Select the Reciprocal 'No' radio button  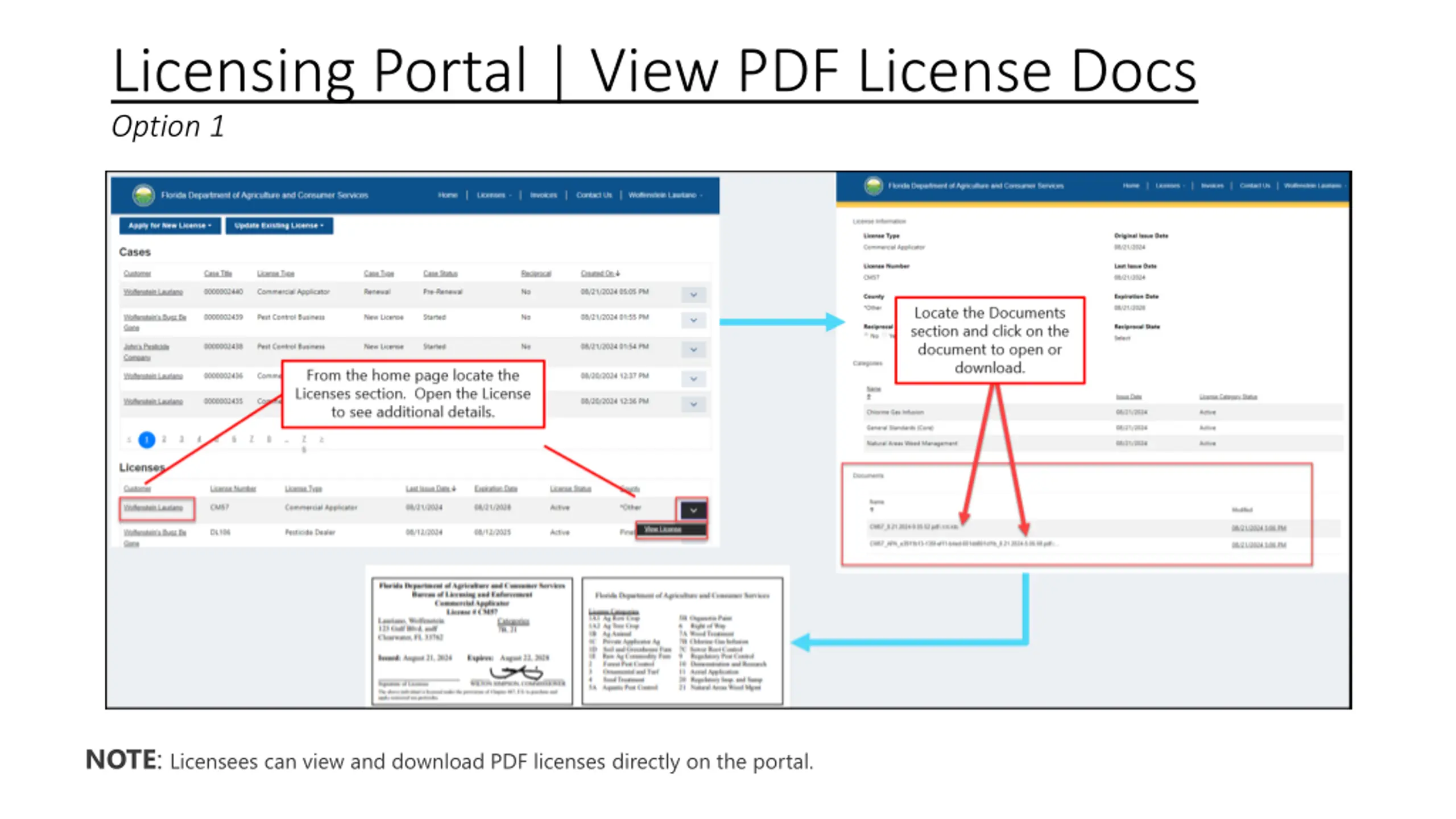867,336
